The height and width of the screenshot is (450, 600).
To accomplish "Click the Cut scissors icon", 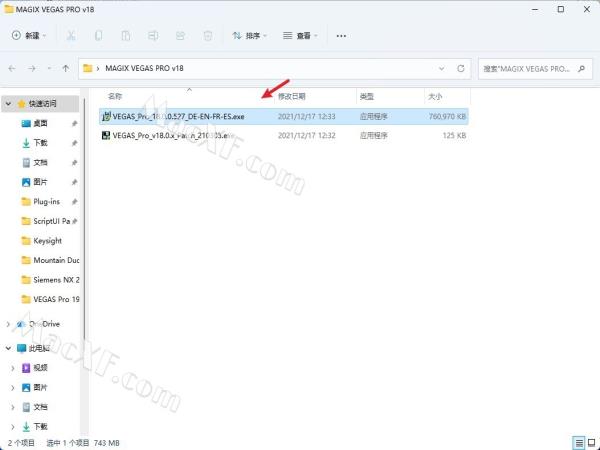I will click(71, 36).
